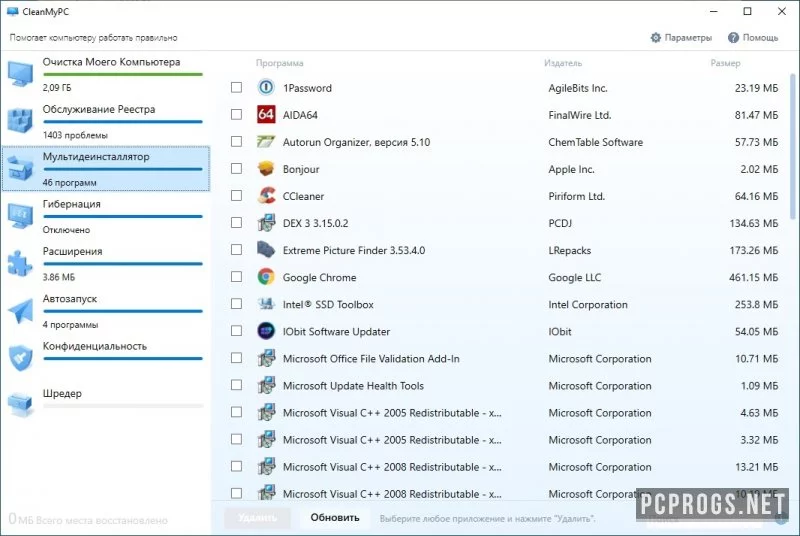Click the Extreme Picture Finder icon
800x536 pixels.
266,250
